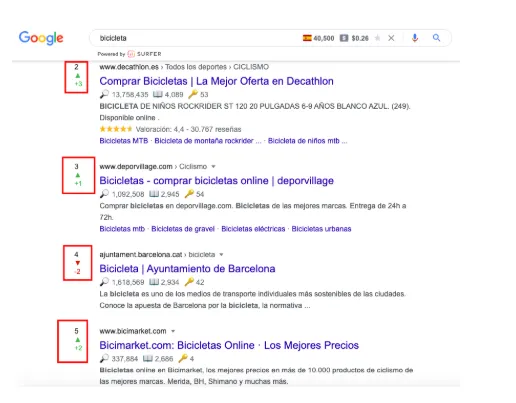Click keyword key icon showing 54
The image size is (516, 403).
click(189, 194)
